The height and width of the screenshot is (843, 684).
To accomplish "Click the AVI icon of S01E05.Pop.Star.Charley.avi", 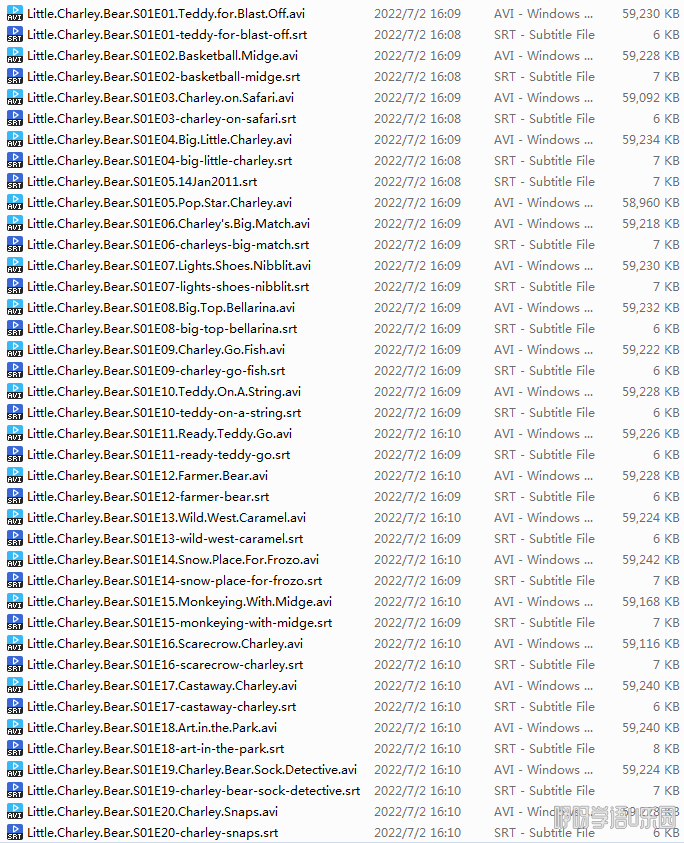I will pos(15,202).
